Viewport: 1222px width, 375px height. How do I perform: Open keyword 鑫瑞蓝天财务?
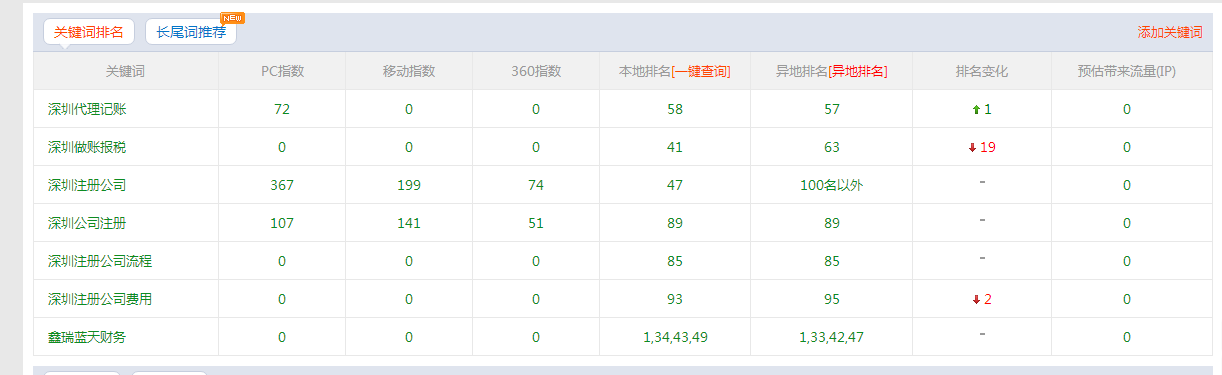tap(87, 337)
